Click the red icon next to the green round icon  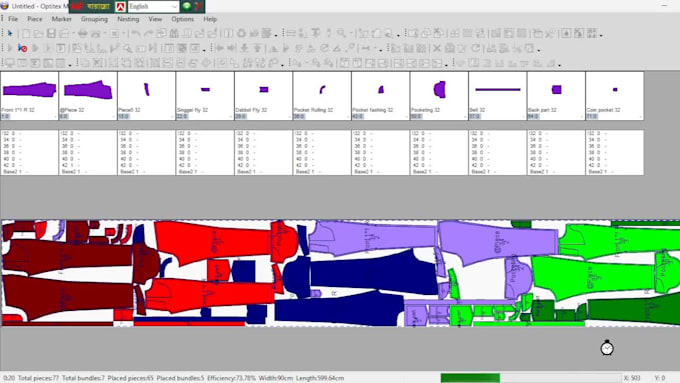[198, 6]
